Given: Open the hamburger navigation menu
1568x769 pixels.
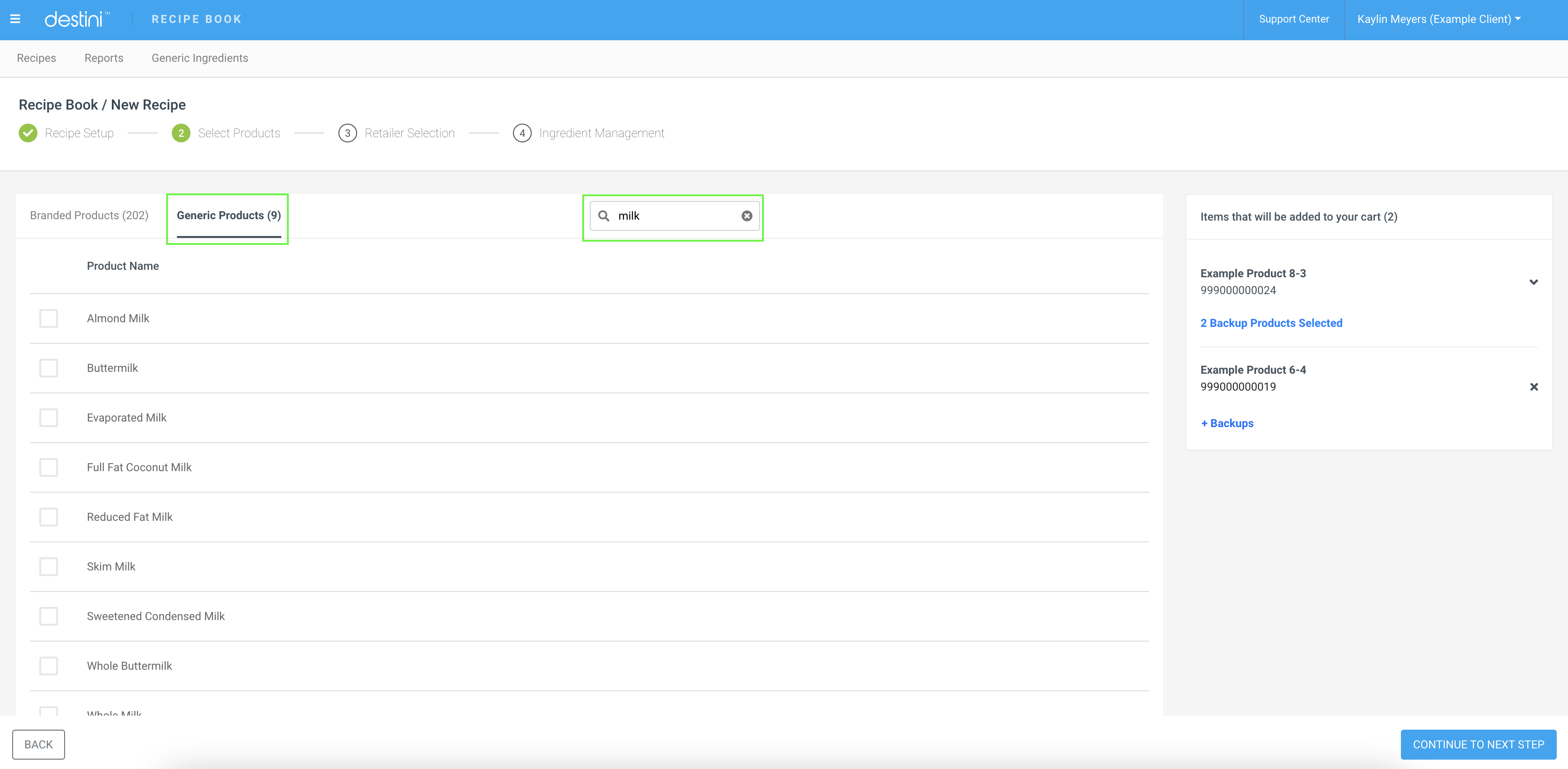Looking at the screenshot, I should 15,19.
